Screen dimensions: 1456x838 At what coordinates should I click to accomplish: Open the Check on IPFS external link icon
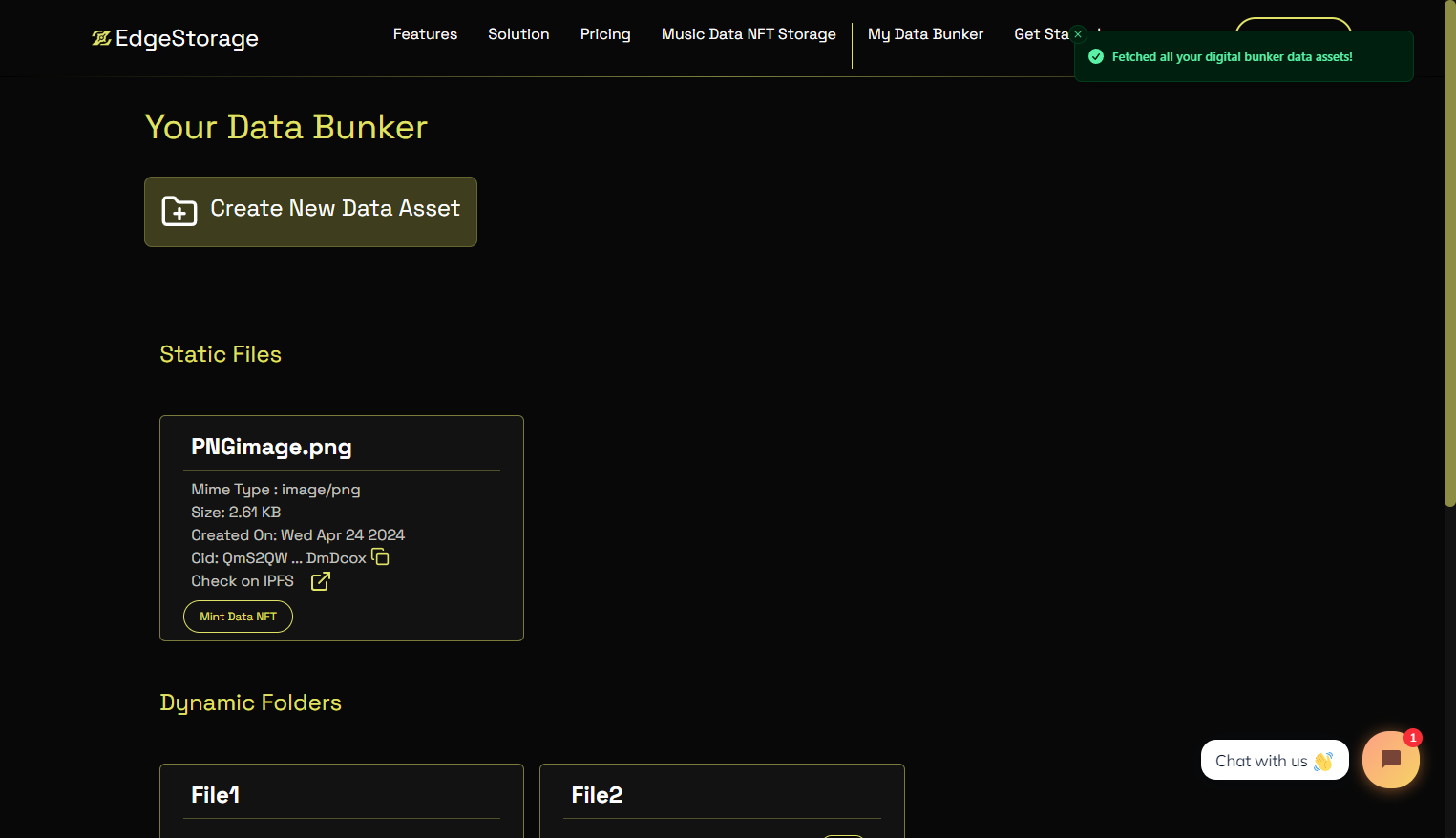pos(321,580)
